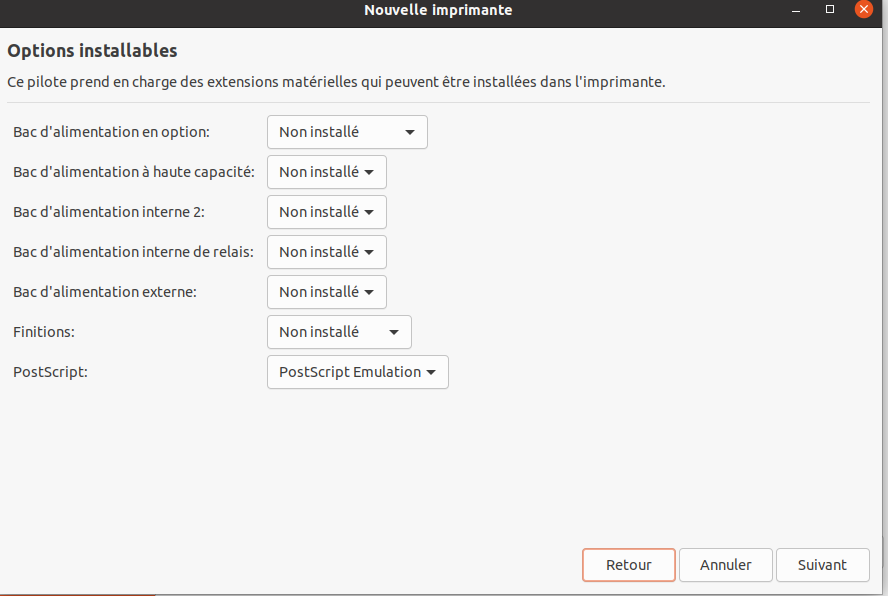Viewport: 888px width, 596px height.
Task: Open the Bac d'alimentation externe dropdown
Action: click(327, 292)
